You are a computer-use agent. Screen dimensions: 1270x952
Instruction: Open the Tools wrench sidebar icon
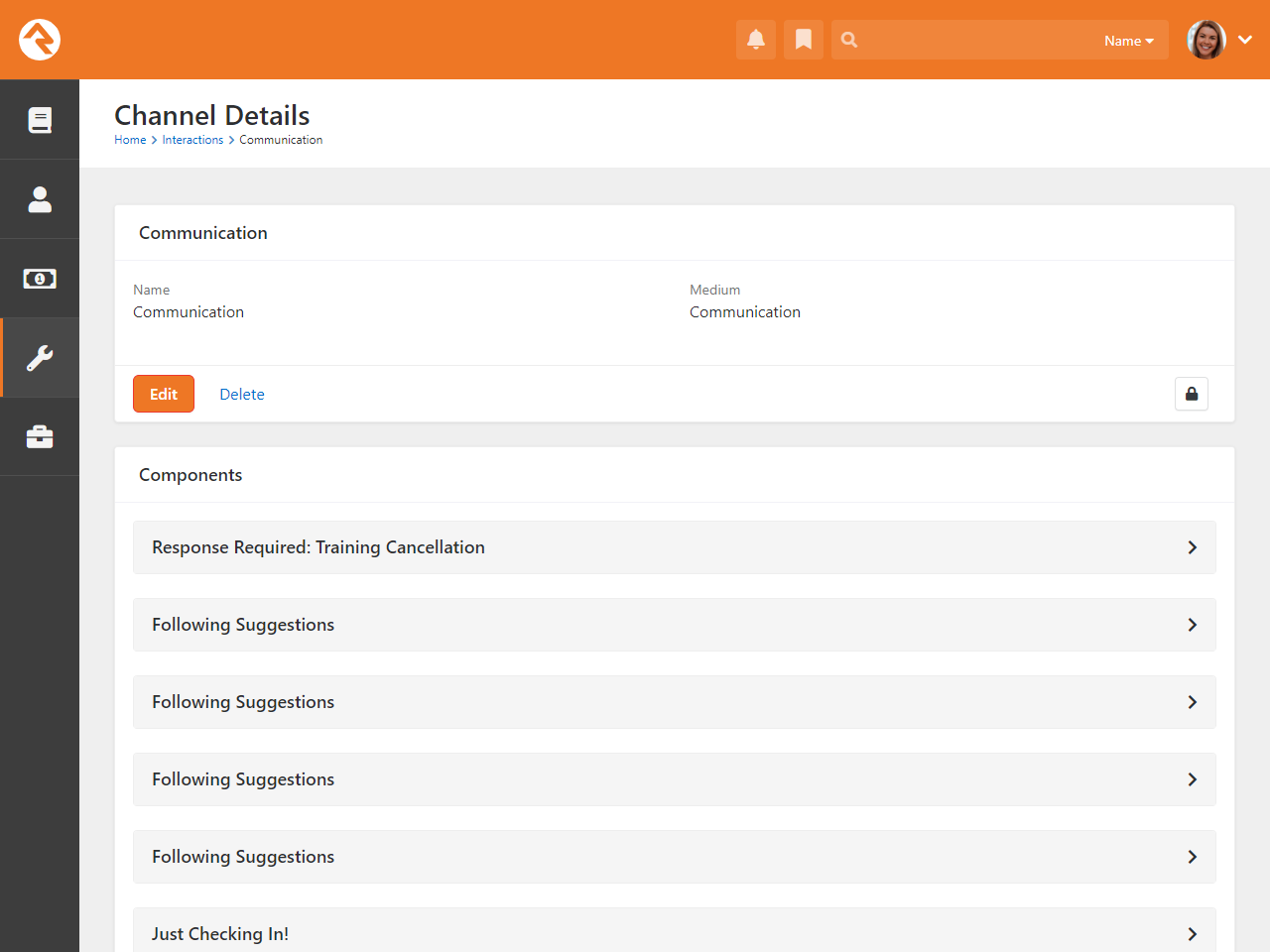[x=40, y=358]
